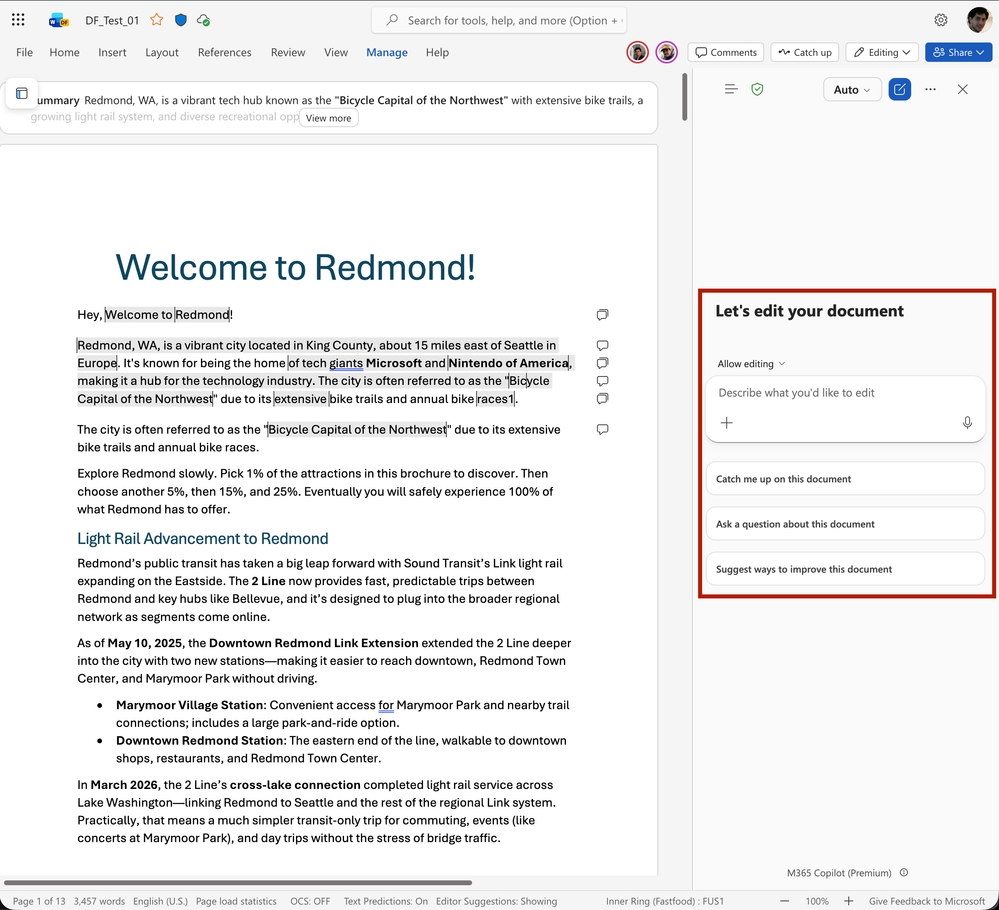Open the Auto mode dropdown

[x=852, y=90]
